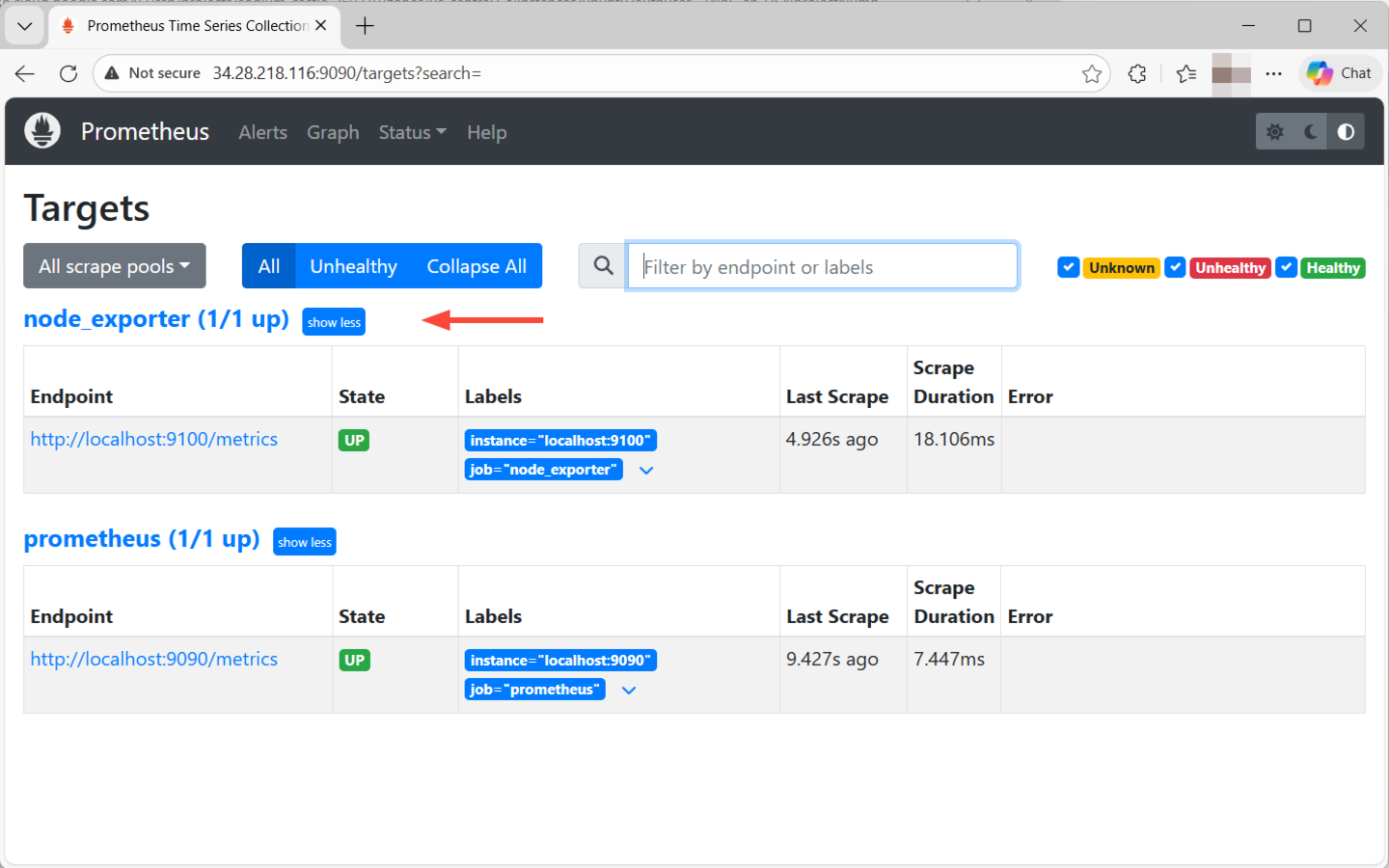Open the All scrape pools dropdown
The image size is (1389, 868).
click(114, 265)
